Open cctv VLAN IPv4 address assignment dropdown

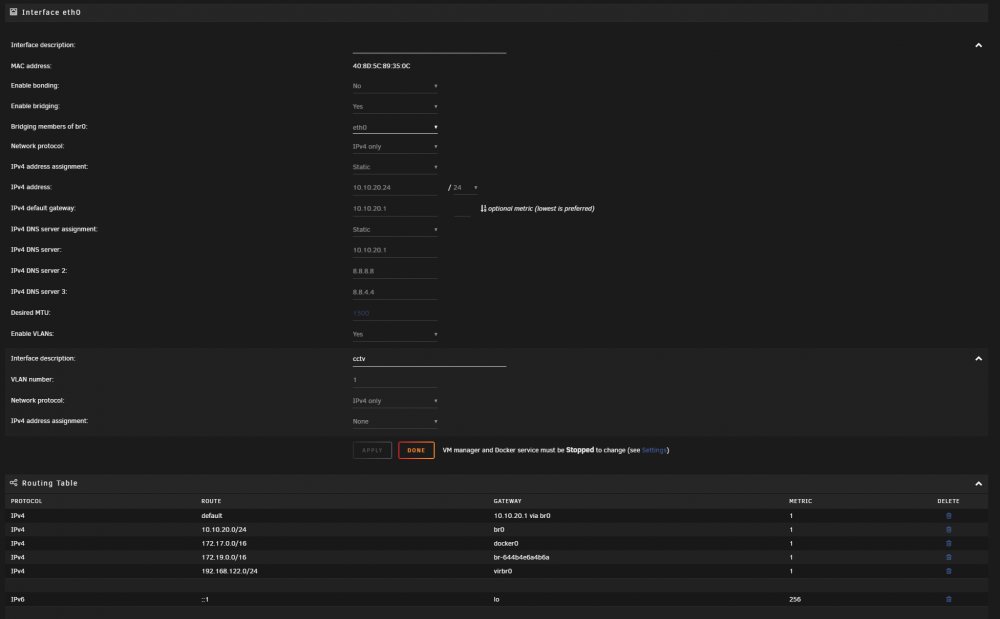tap(395, 421)
